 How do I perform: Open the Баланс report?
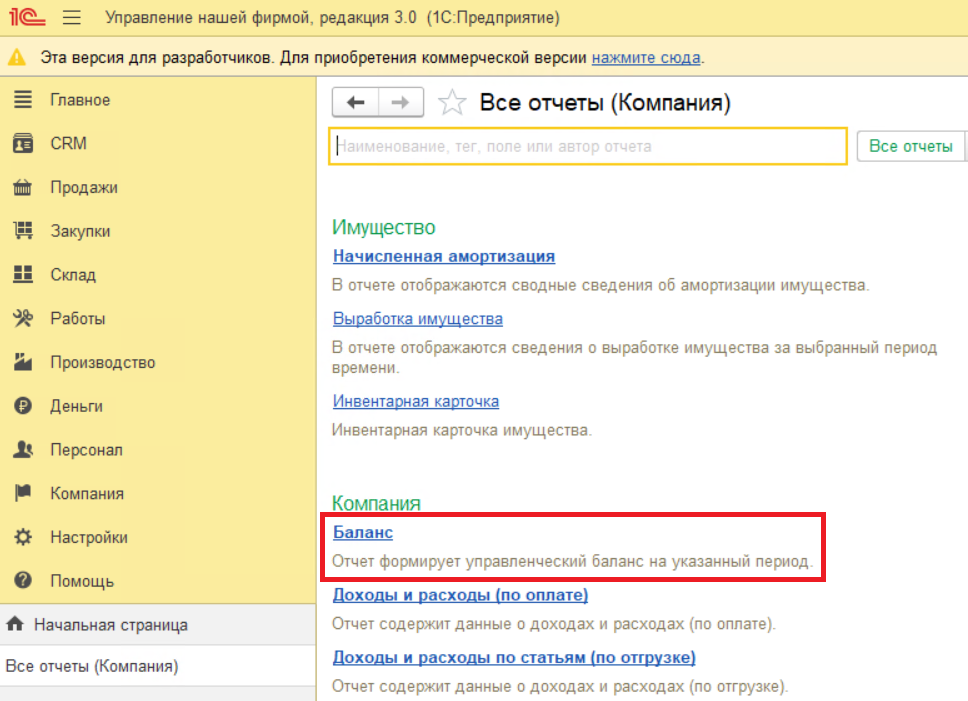[x=363, y=533]
